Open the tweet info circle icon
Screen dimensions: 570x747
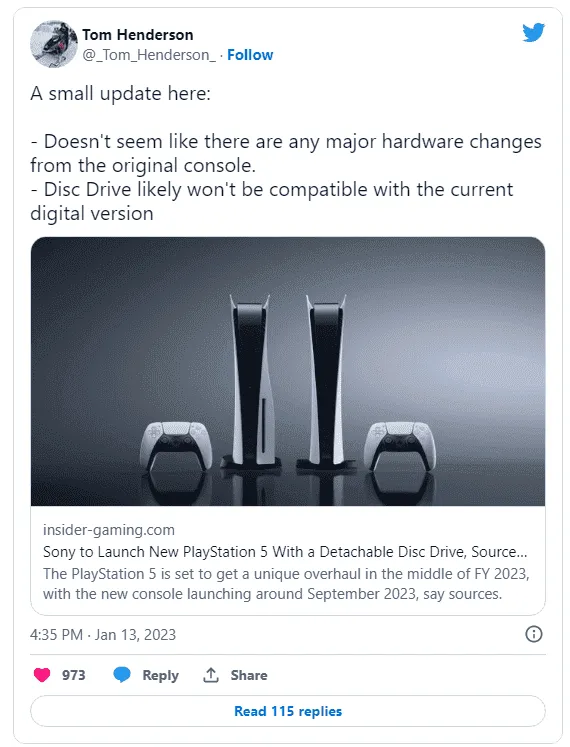coord(534,634)
